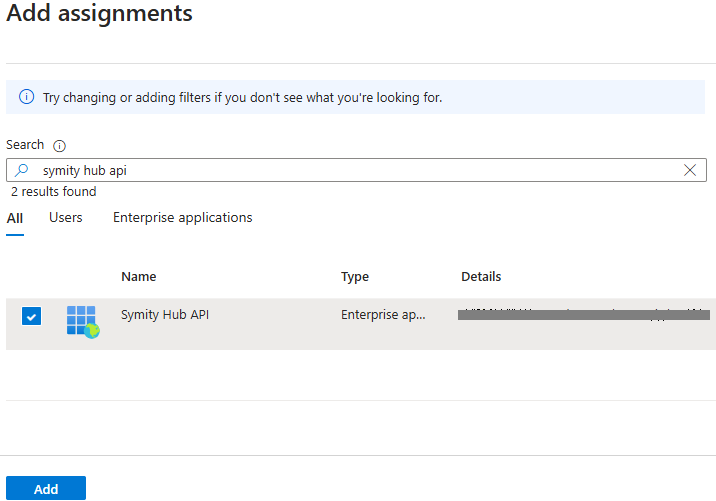Uncheck the Symity Hub API checkbox
716x501 pixels.
pyautogui.click(x=32, y=317)
